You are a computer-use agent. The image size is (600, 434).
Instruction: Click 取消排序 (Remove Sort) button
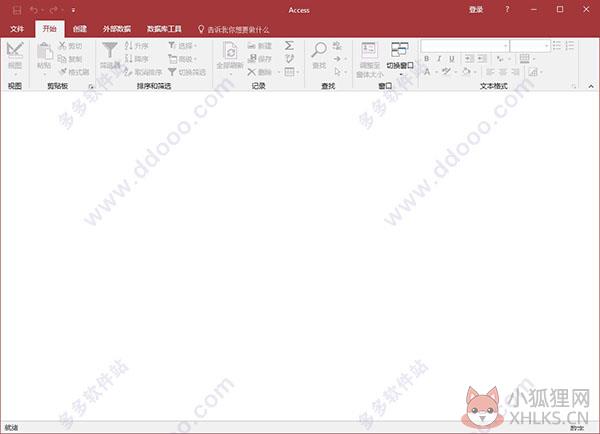(143, 72)
